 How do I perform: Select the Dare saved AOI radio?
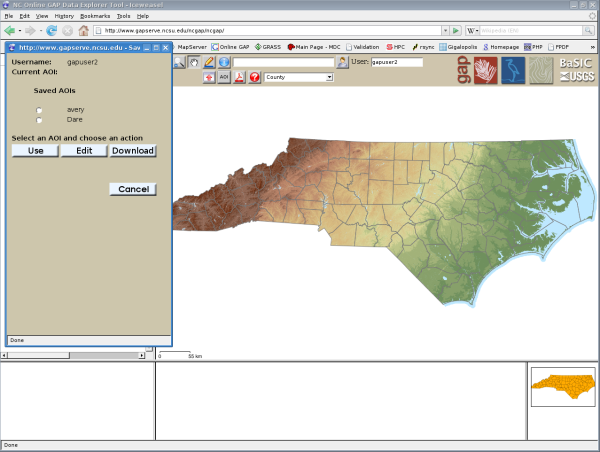tap(39, 120)
